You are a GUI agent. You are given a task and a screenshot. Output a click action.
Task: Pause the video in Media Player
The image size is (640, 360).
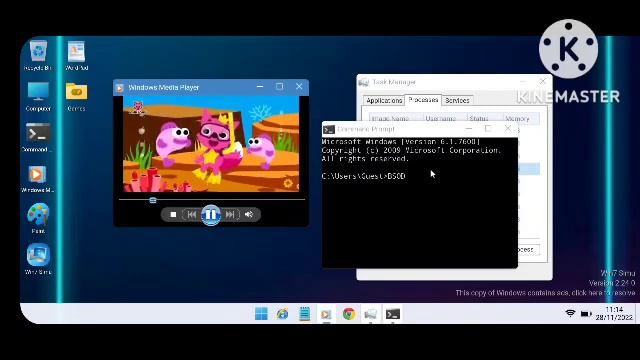click(211, 214)
